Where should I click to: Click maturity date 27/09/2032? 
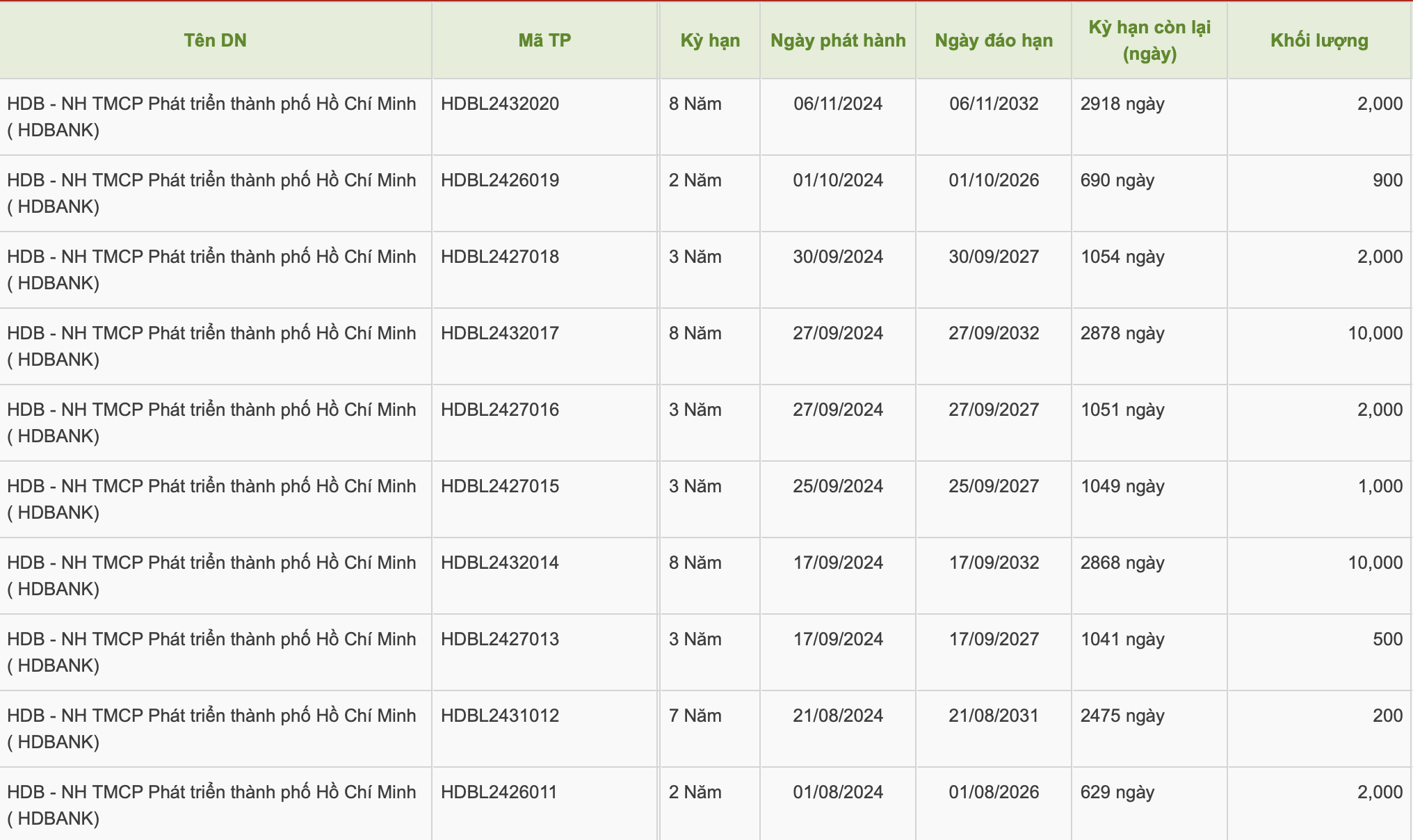pos(994,333)
